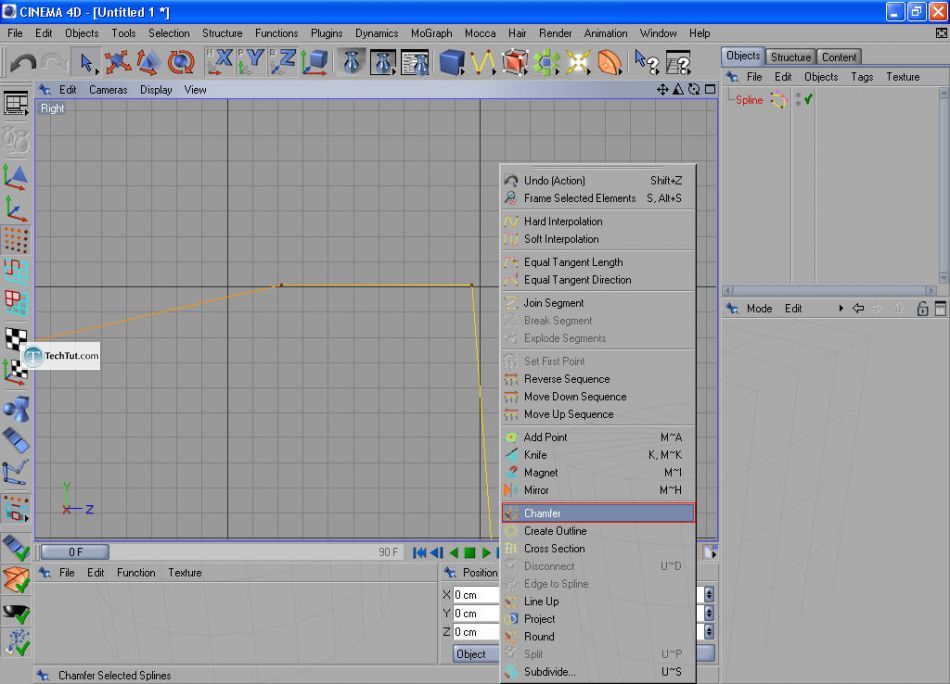
Task: Open the viewport Display menu
Action: tap(156, 90)
